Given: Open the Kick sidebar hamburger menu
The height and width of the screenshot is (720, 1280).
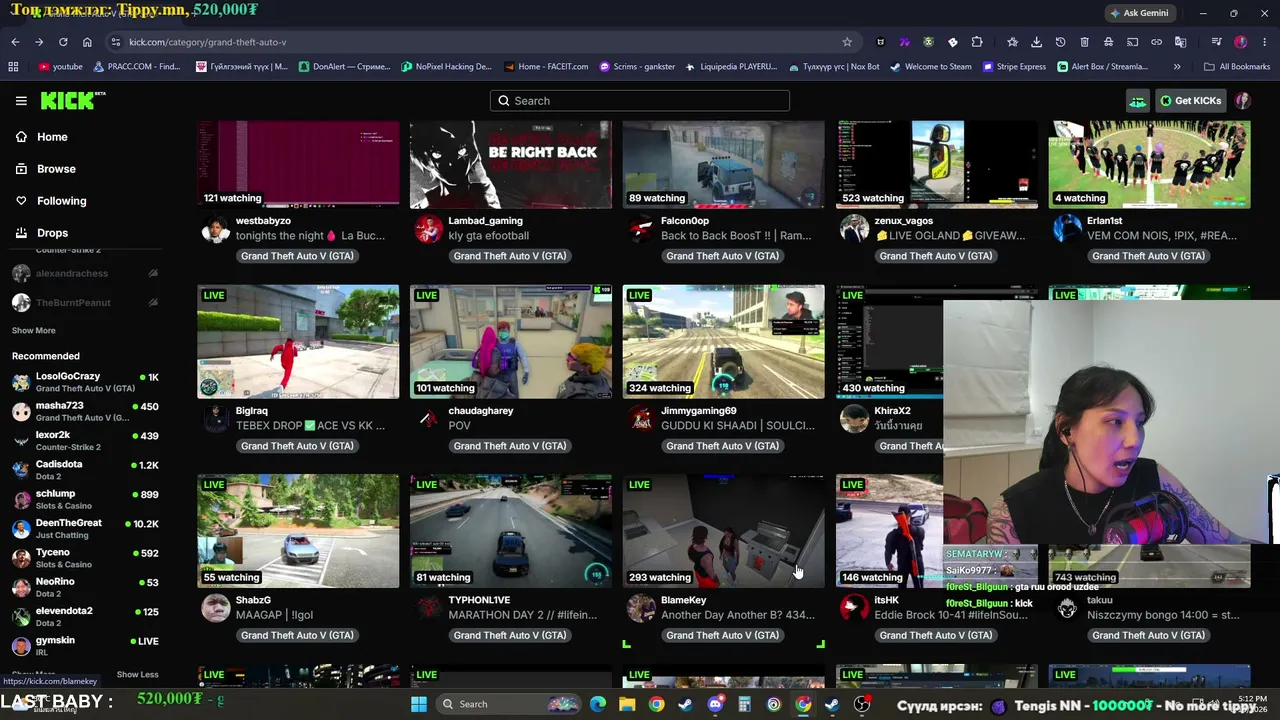Looking at the screenshot, I should coord(21,101).
